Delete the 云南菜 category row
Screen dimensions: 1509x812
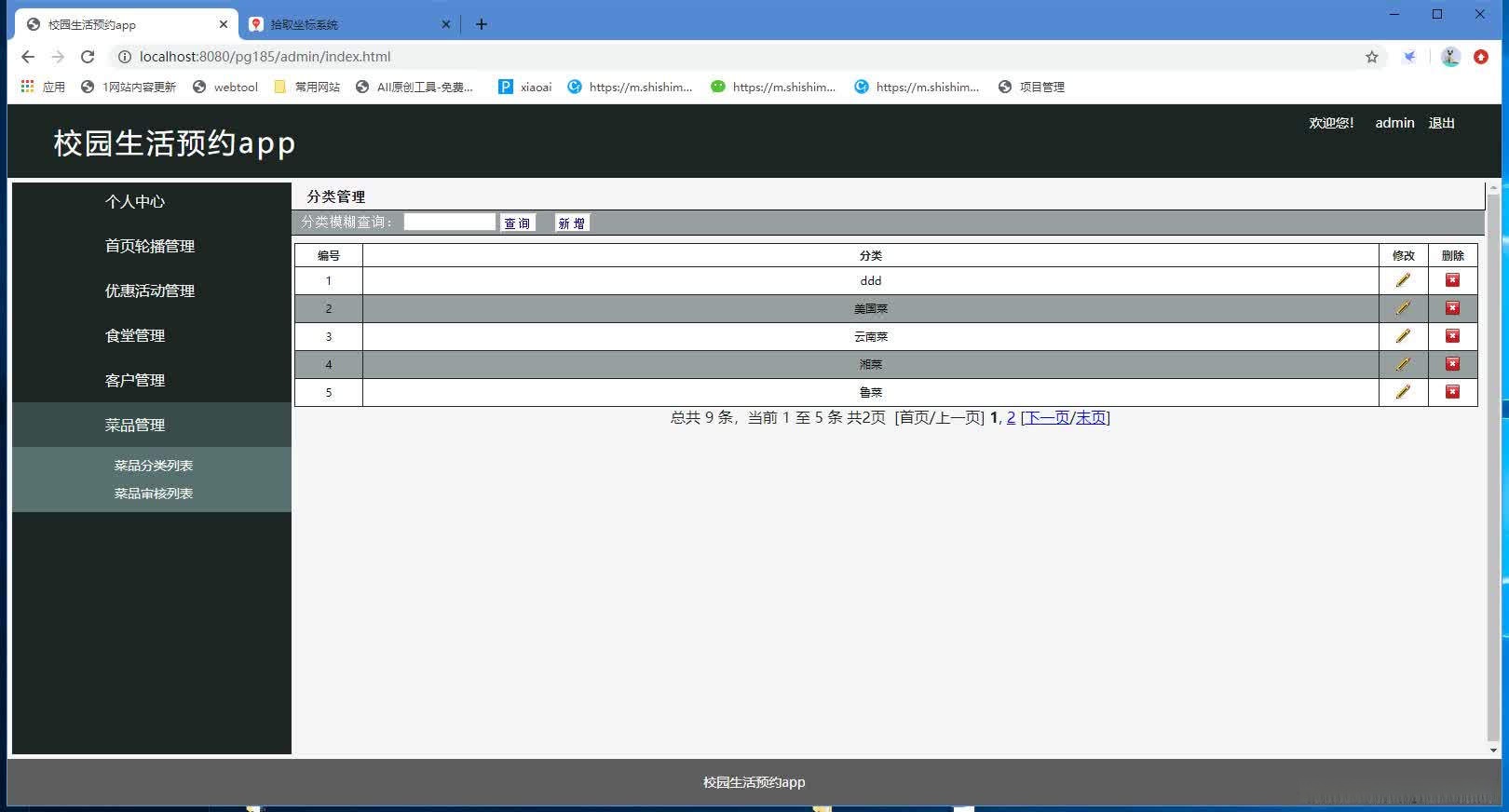point(1452,336)
